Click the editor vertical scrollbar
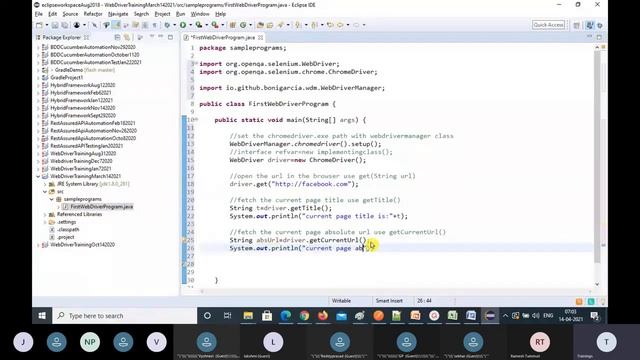 [x=597, y=157]
